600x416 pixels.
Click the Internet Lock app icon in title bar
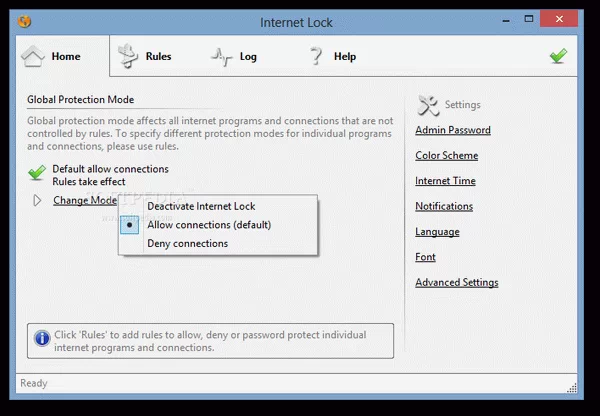(24, 21)
